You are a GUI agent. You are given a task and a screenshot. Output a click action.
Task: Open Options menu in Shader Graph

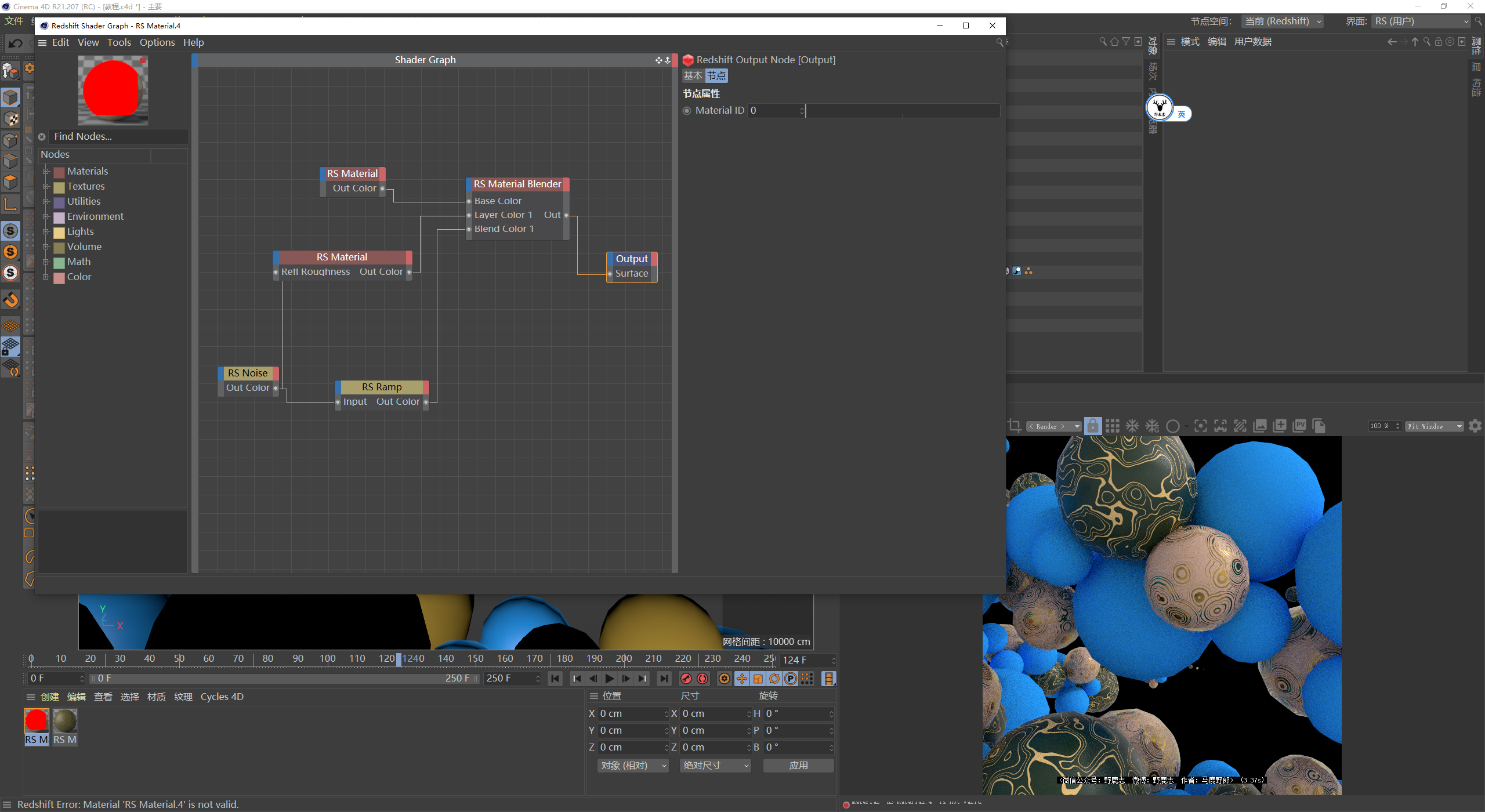157,42
